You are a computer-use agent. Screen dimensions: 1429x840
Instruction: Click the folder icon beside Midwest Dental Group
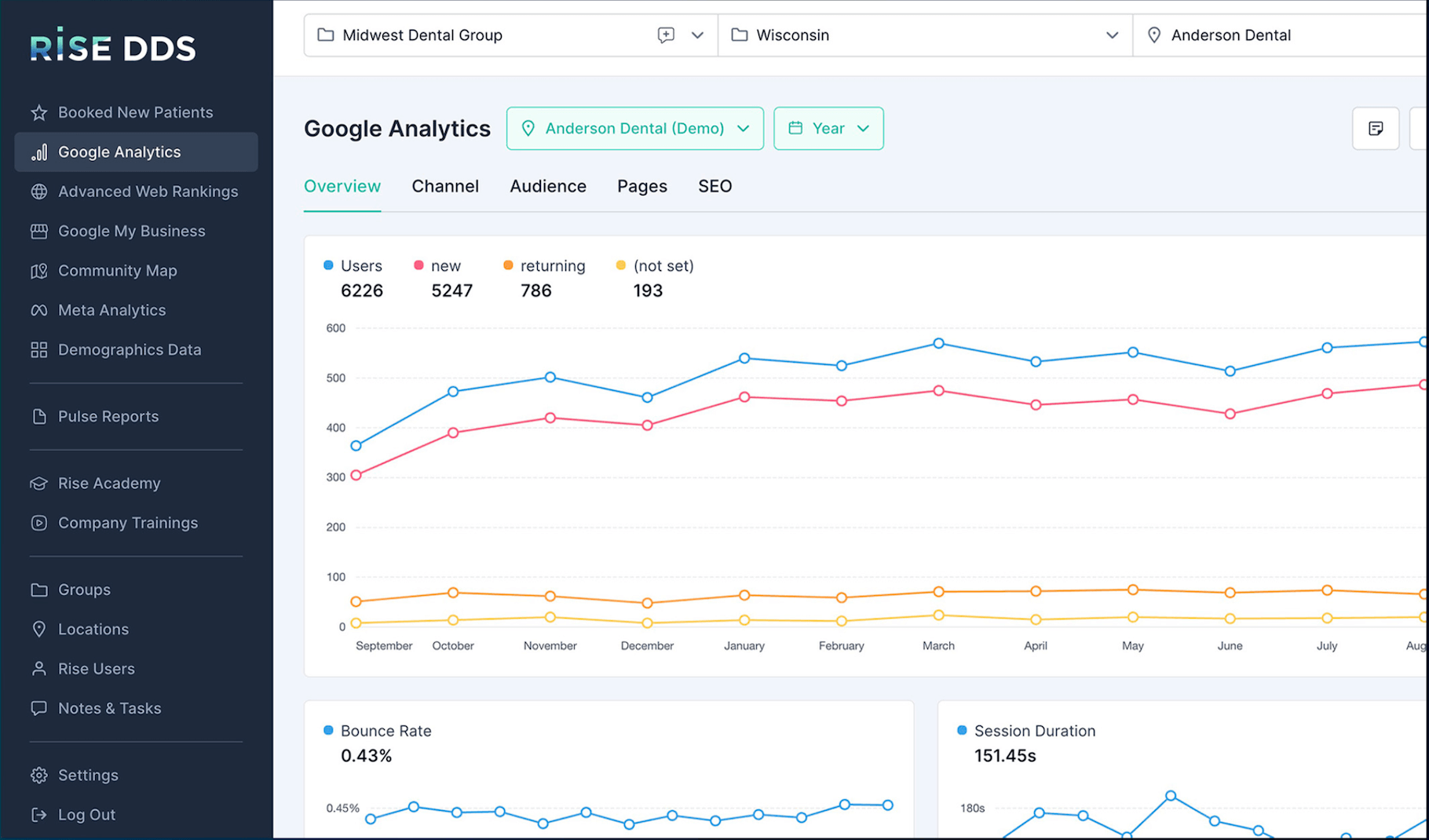[x=325, y=35]
